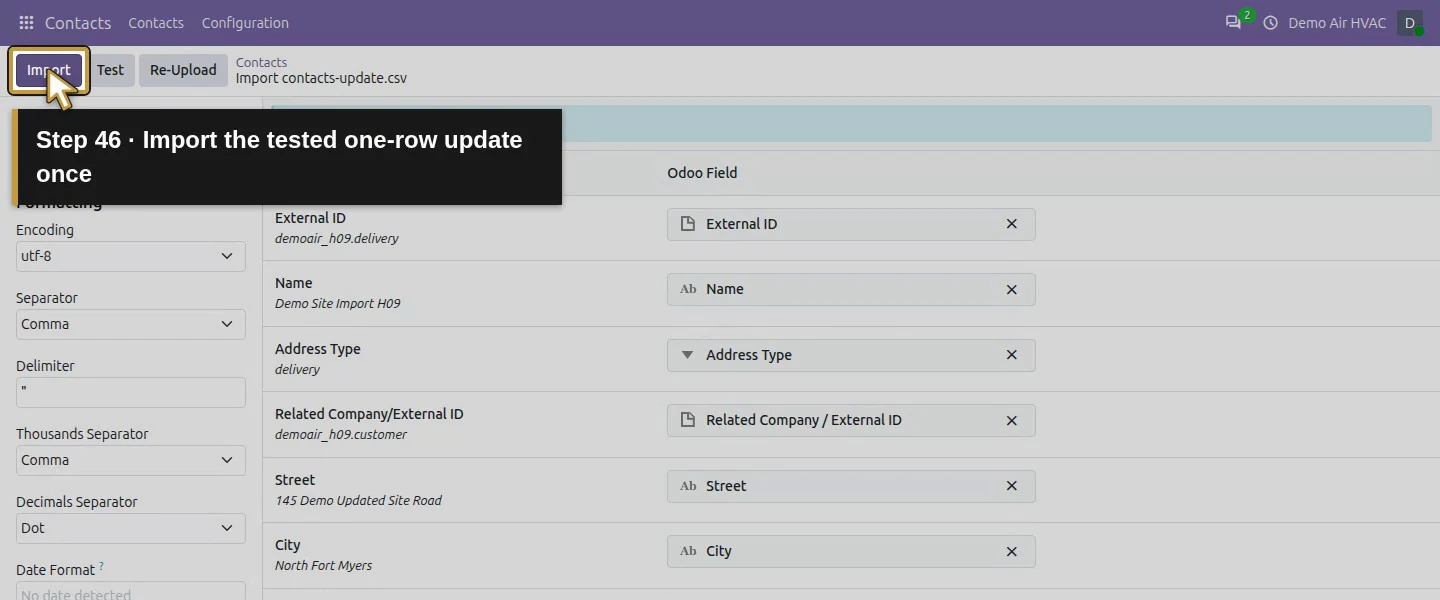Click the Import button
The width and height of the screenshot is (1440, 600).
[49, 70]
